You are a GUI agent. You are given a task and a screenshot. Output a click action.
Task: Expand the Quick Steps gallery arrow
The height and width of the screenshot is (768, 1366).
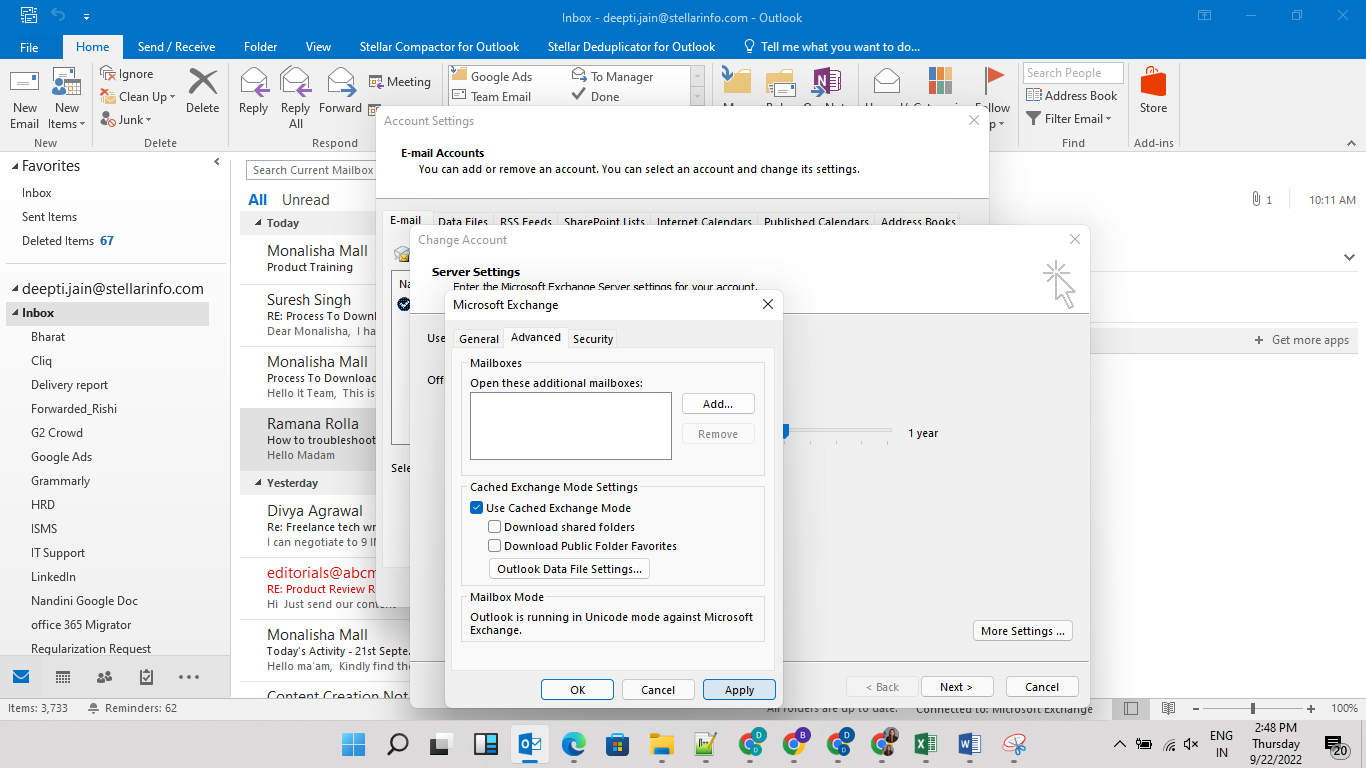[x=697, y=97]
